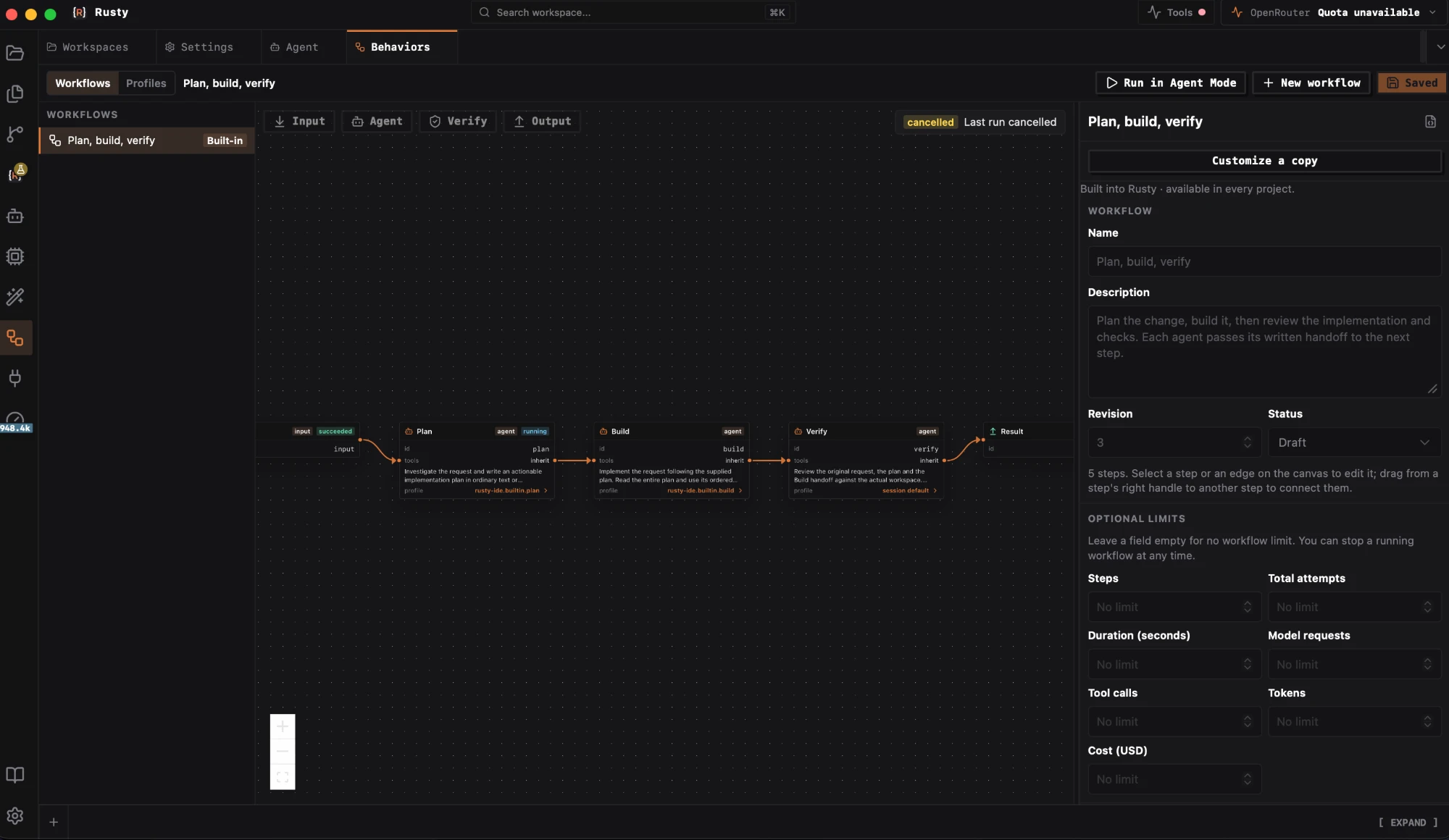This screenshot has width=1449, height=840.
Task: Open the settings gear in sidebar bottom
Action: coord(15,816)
